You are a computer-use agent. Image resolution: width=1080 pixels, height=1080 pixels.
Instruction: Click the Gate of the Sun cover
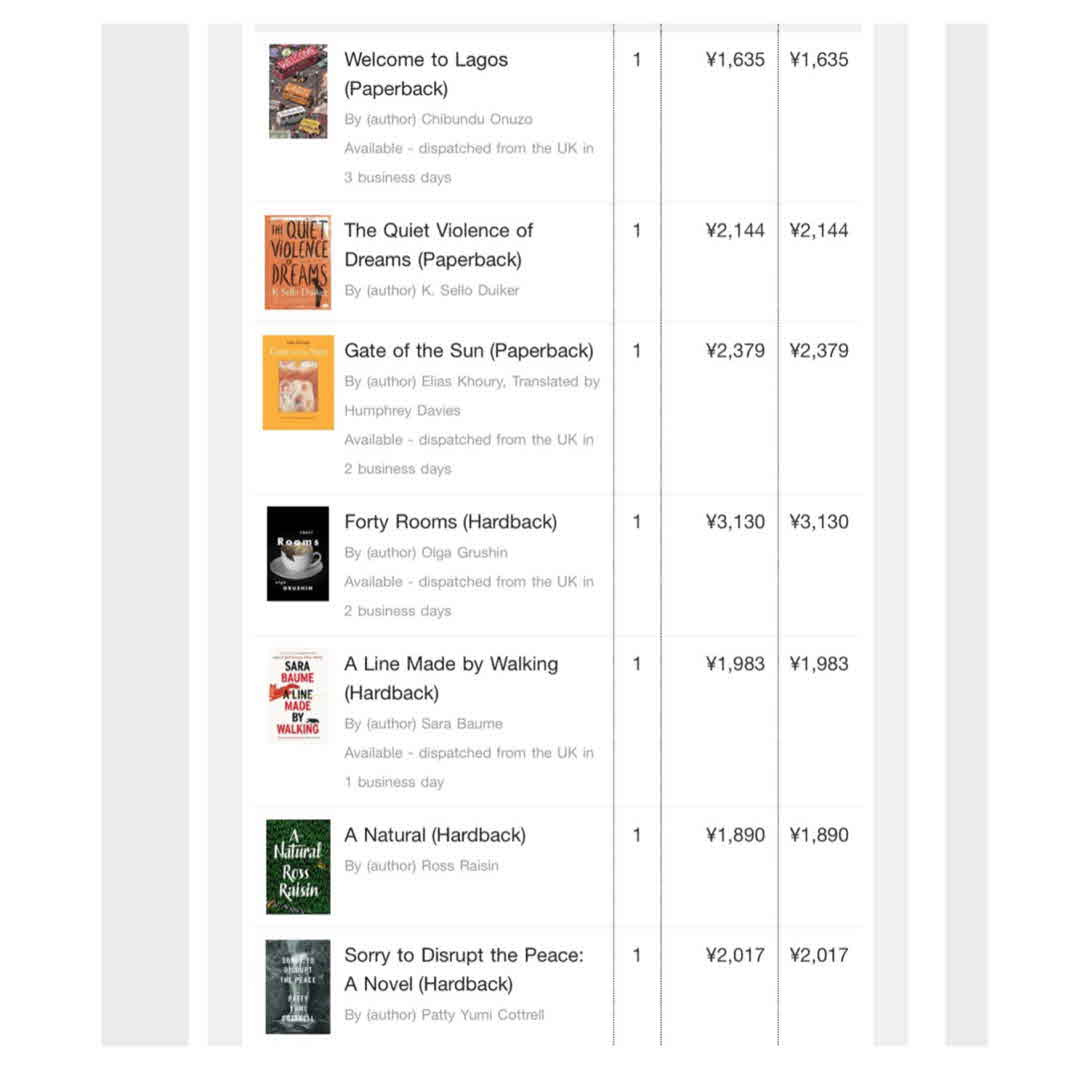(298, 383)
